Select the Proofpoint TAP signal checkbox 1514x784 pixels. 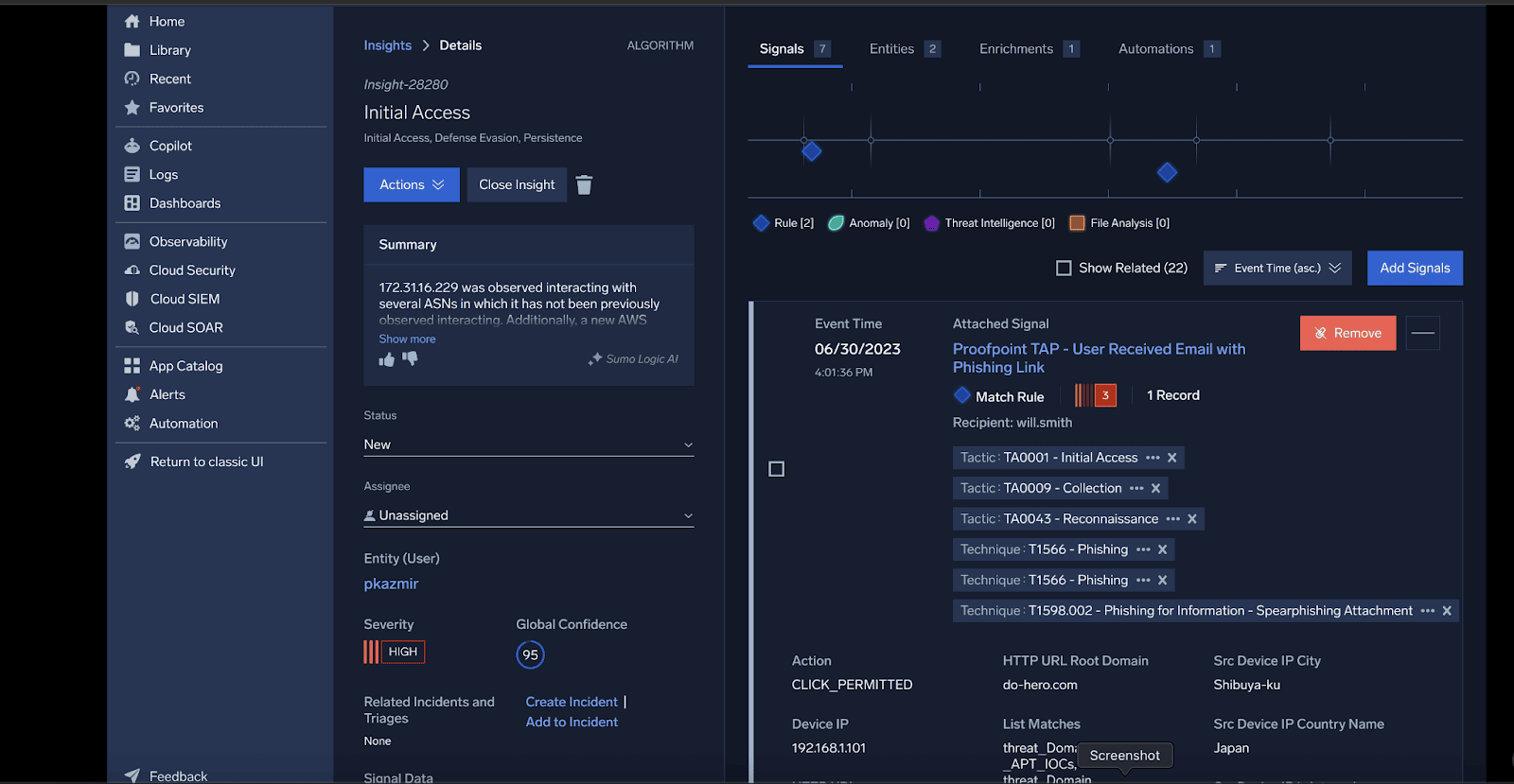(x=776, y=469)
